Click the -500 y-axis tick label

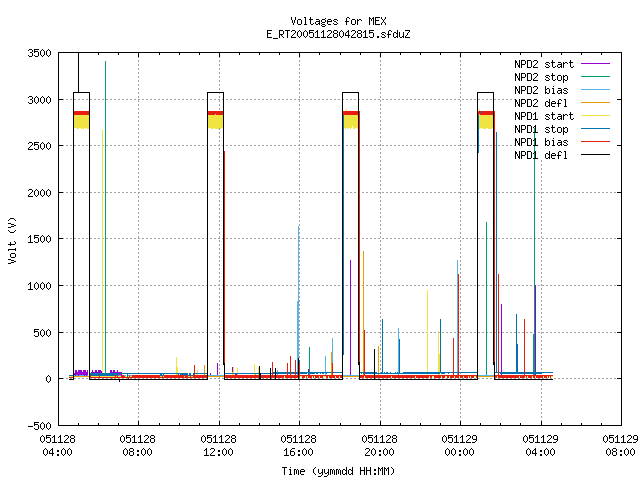pyautogui.click(x=40, y=426)
